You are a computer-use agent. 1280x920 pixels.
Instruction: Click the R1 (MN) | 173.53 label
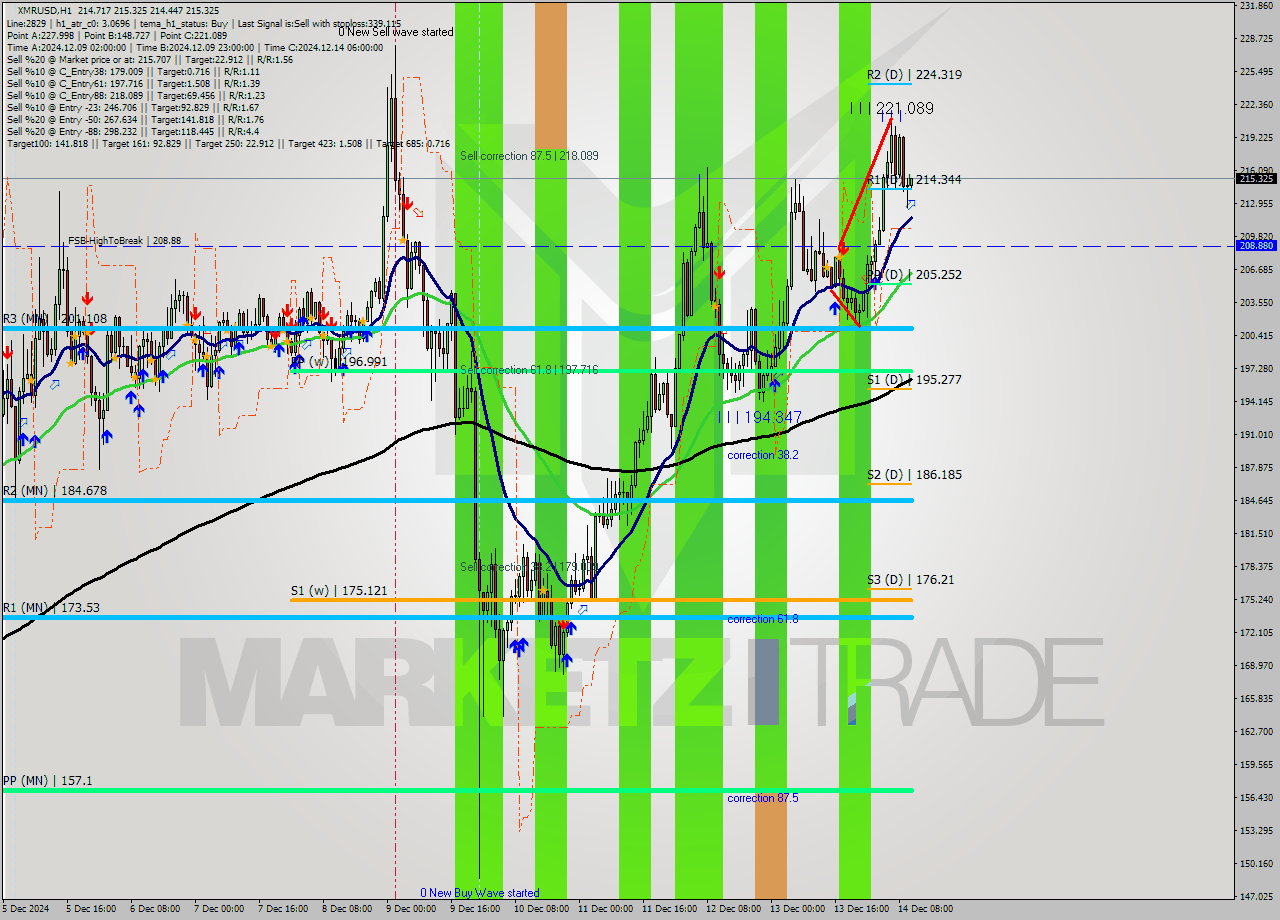[51, 608]
